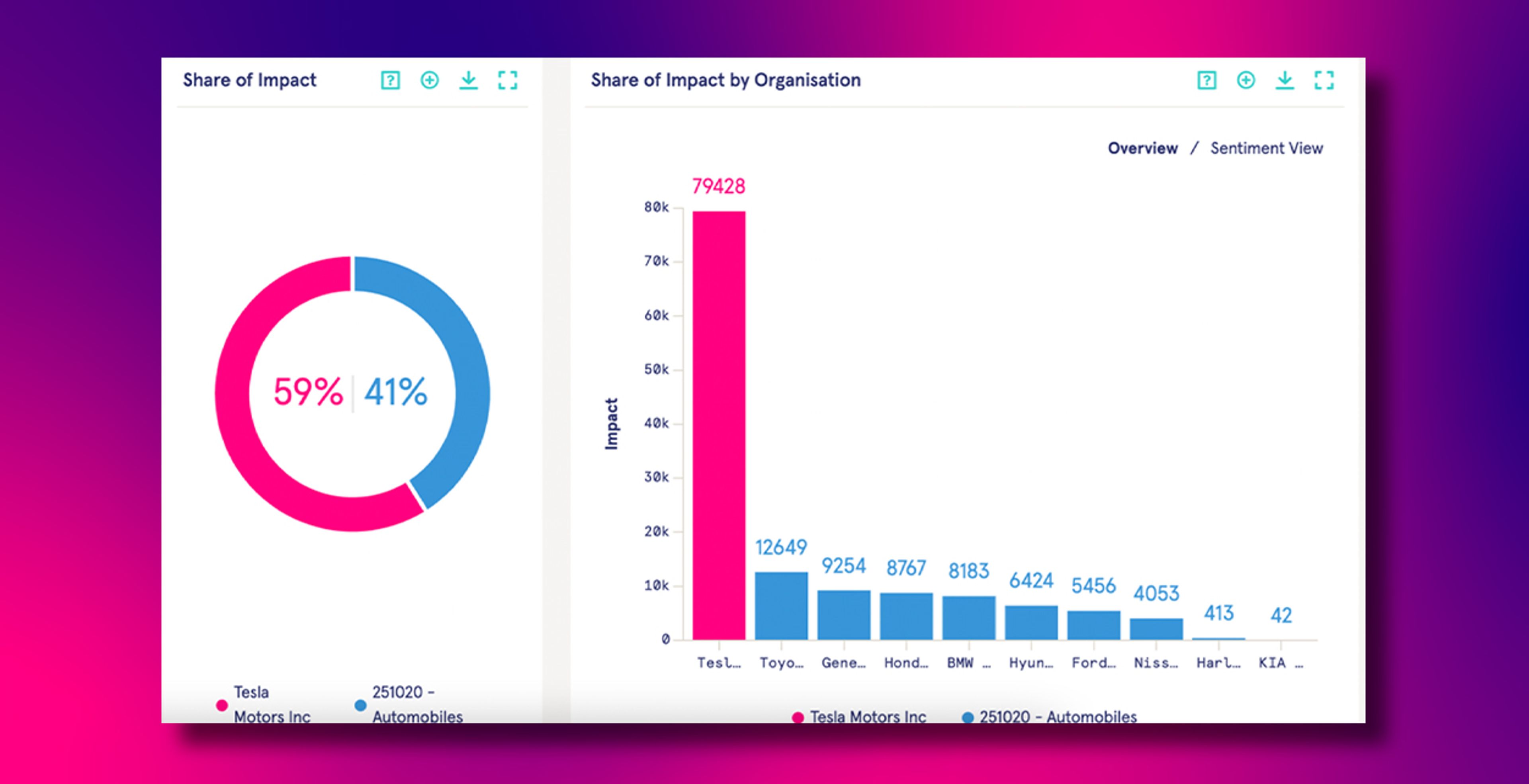Click the Toyo... bar labeled 12649

click(x=781, y=606)
